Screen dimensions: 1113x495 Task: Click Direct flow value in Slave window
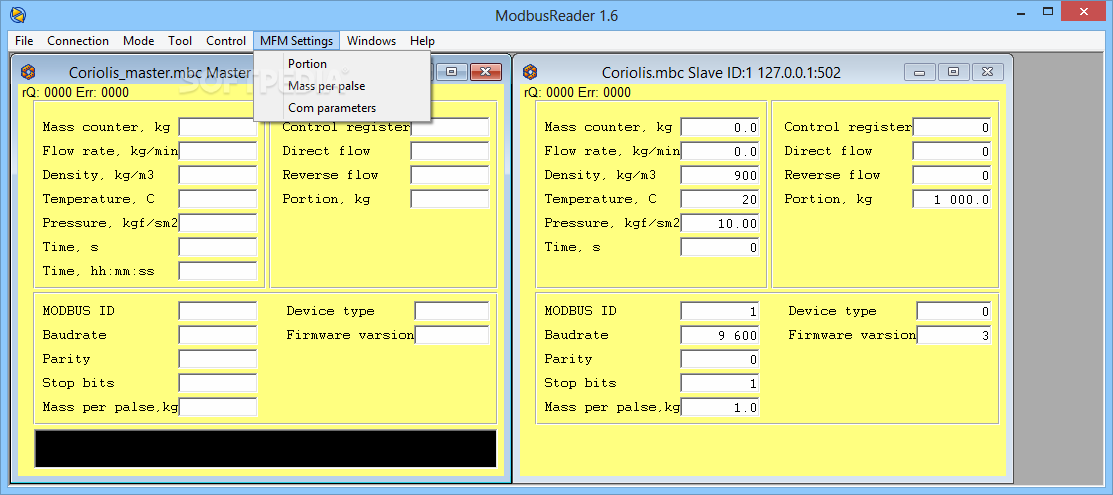[952, 152]
